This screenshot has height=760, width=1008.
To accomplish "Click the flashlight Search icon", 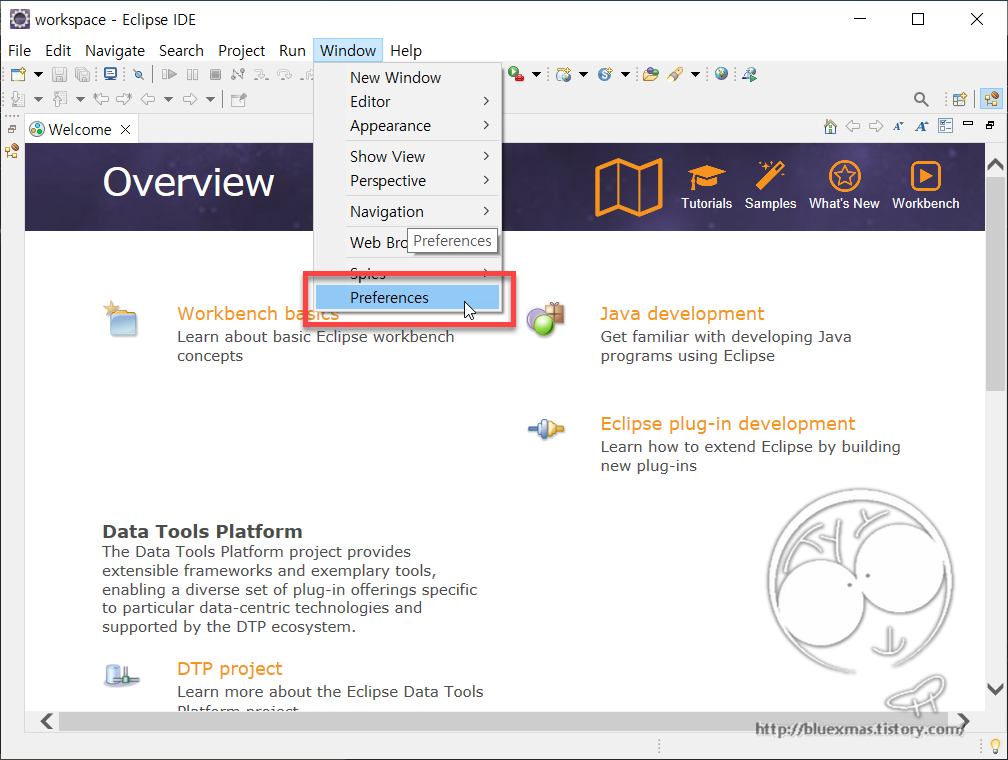I will tap(674, 75).
